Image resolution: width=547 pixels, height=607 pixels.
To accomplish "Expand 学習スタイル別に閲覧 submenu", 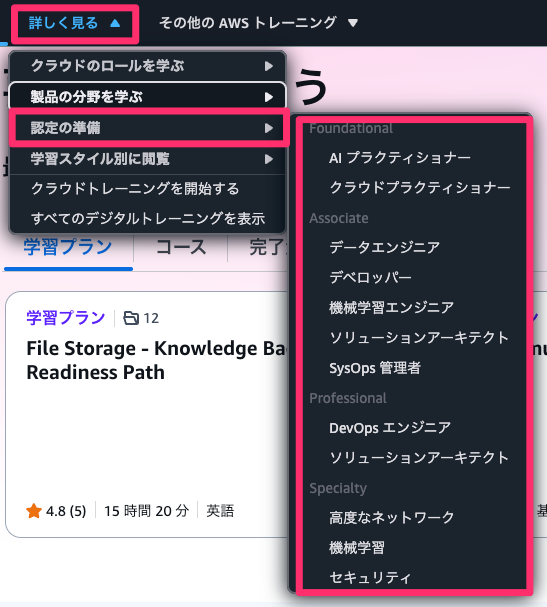I will point(147,159).
